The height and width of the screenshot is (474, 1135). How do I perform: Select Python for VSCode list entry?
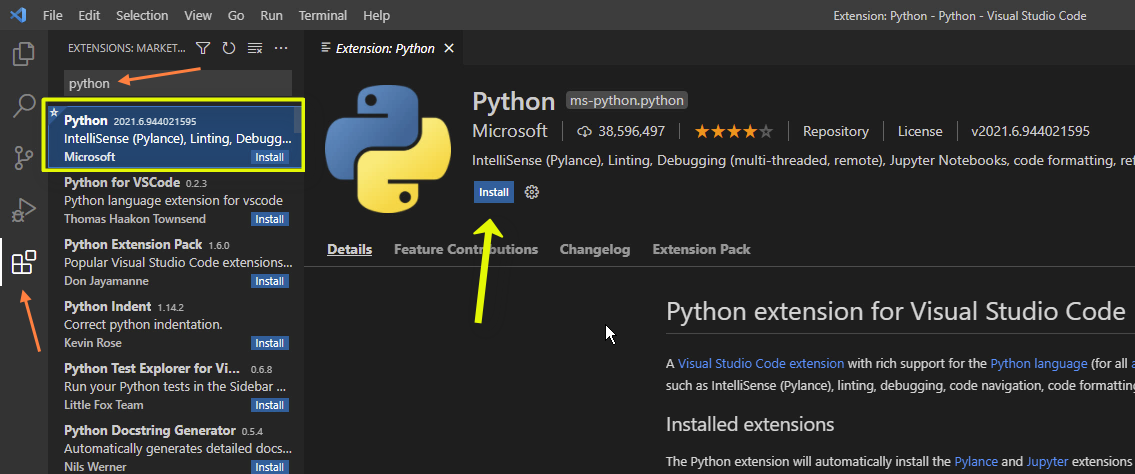177,200
